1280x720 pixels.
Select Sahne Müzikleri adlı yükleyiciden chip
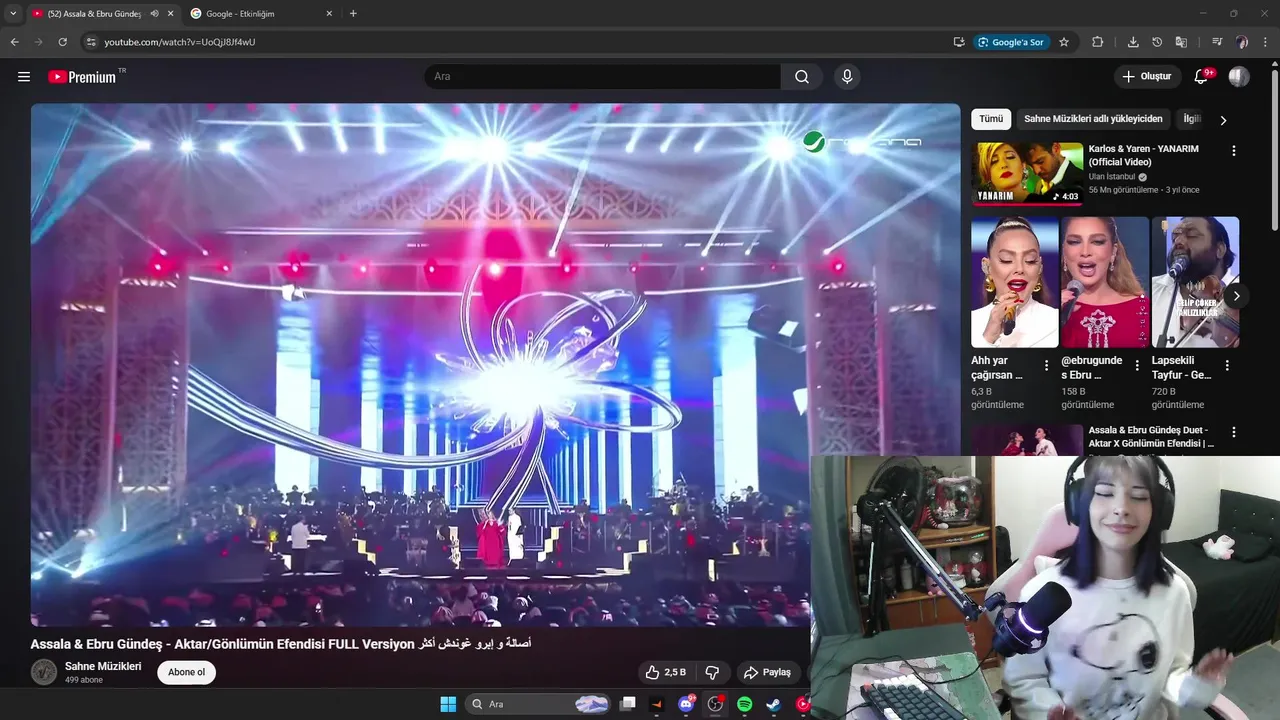(1093, 119)
